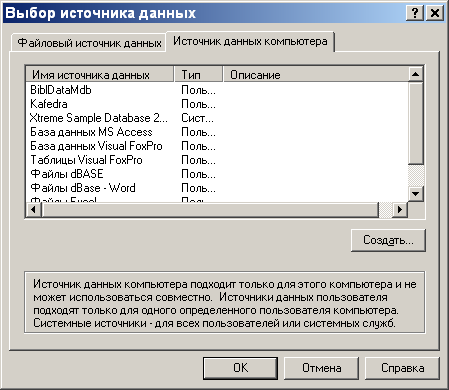Select Источник данных компьютера tab

coord(250,41)
